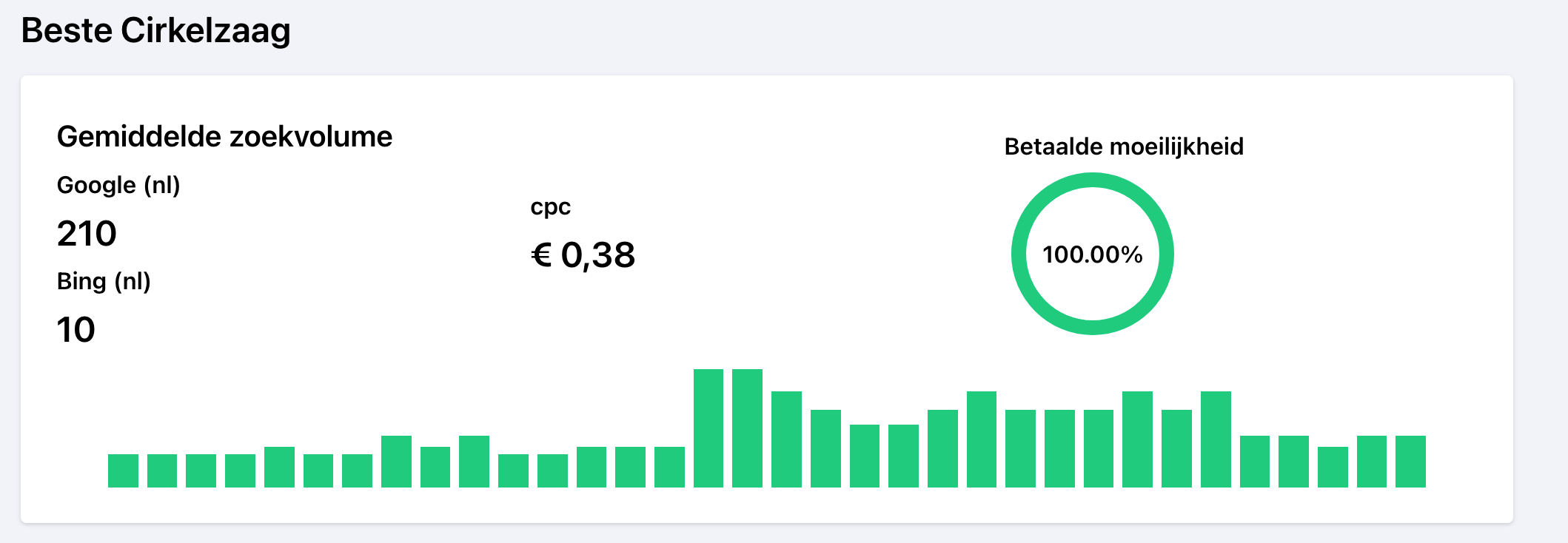Click the Bing volume value 10

(x=76, y=330)
